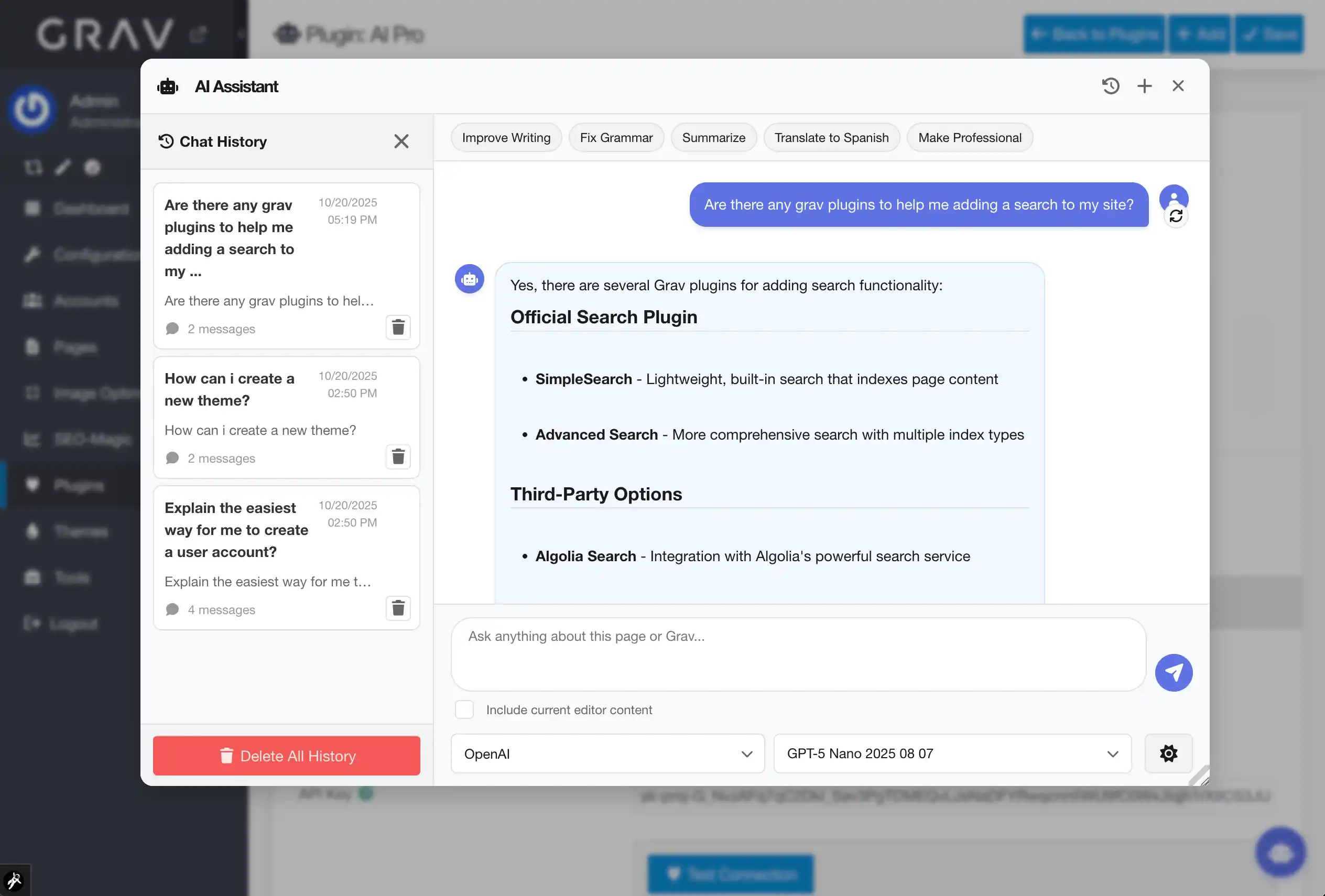Image resolution: width=1325 pixels, height=896 pixels.
Task: Choose Translate to Spanish action
Action: point(831,138)
